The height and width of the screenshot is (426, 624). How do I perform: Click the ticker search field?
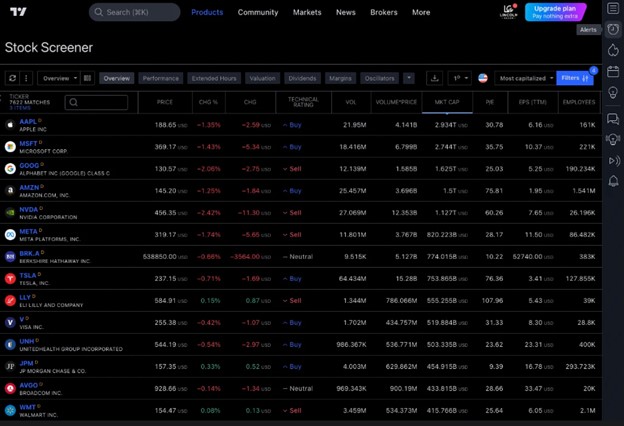coord(96,102)
